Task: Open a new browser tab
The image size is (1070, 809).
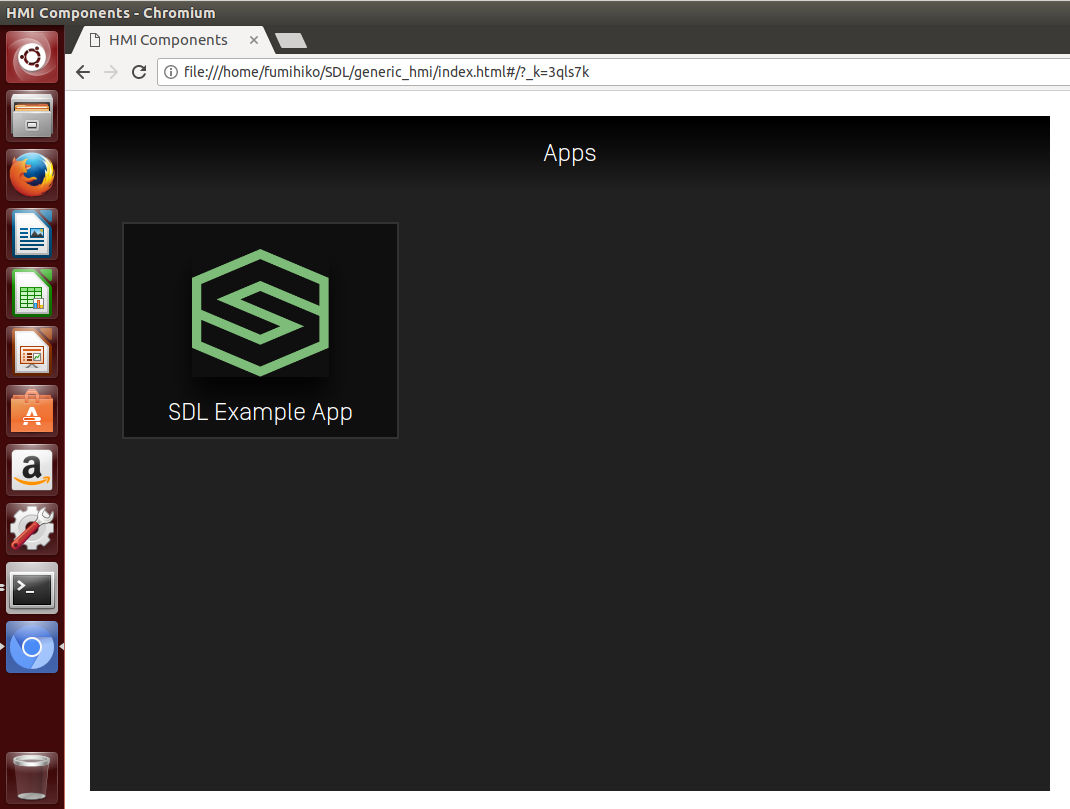Action: tap(291, 40)
